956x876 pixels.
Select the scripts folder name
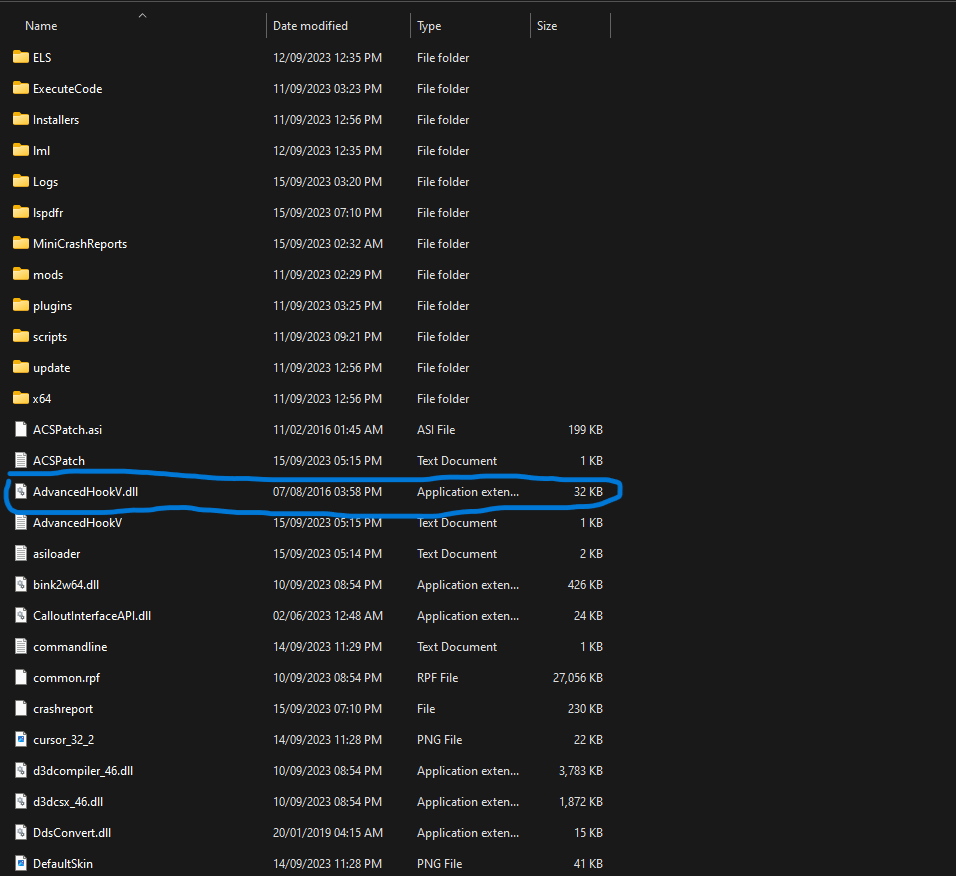click(50, 337)
